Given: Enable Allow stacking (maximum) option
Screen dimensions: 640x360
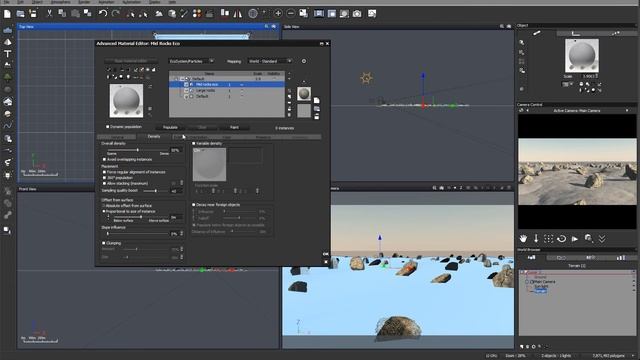Looking at the screenshot, I should click(x=104, y=184).
